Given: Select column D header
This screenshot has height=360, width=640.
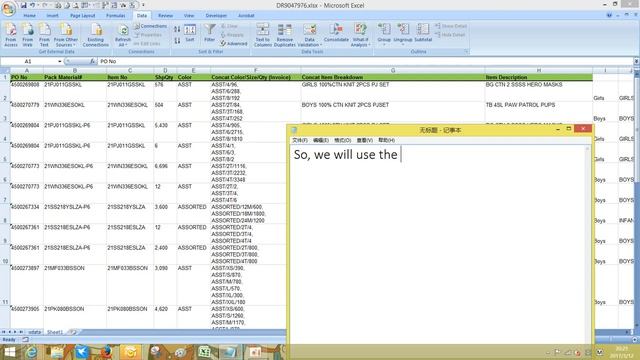Looking at the screenshot, I should [x=165, y=71].
